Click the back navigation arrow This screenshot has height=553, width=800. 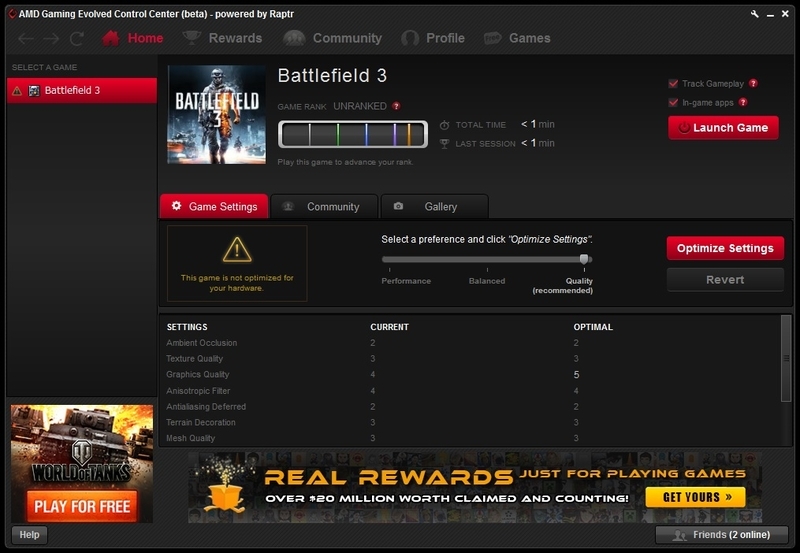(26, 38)
